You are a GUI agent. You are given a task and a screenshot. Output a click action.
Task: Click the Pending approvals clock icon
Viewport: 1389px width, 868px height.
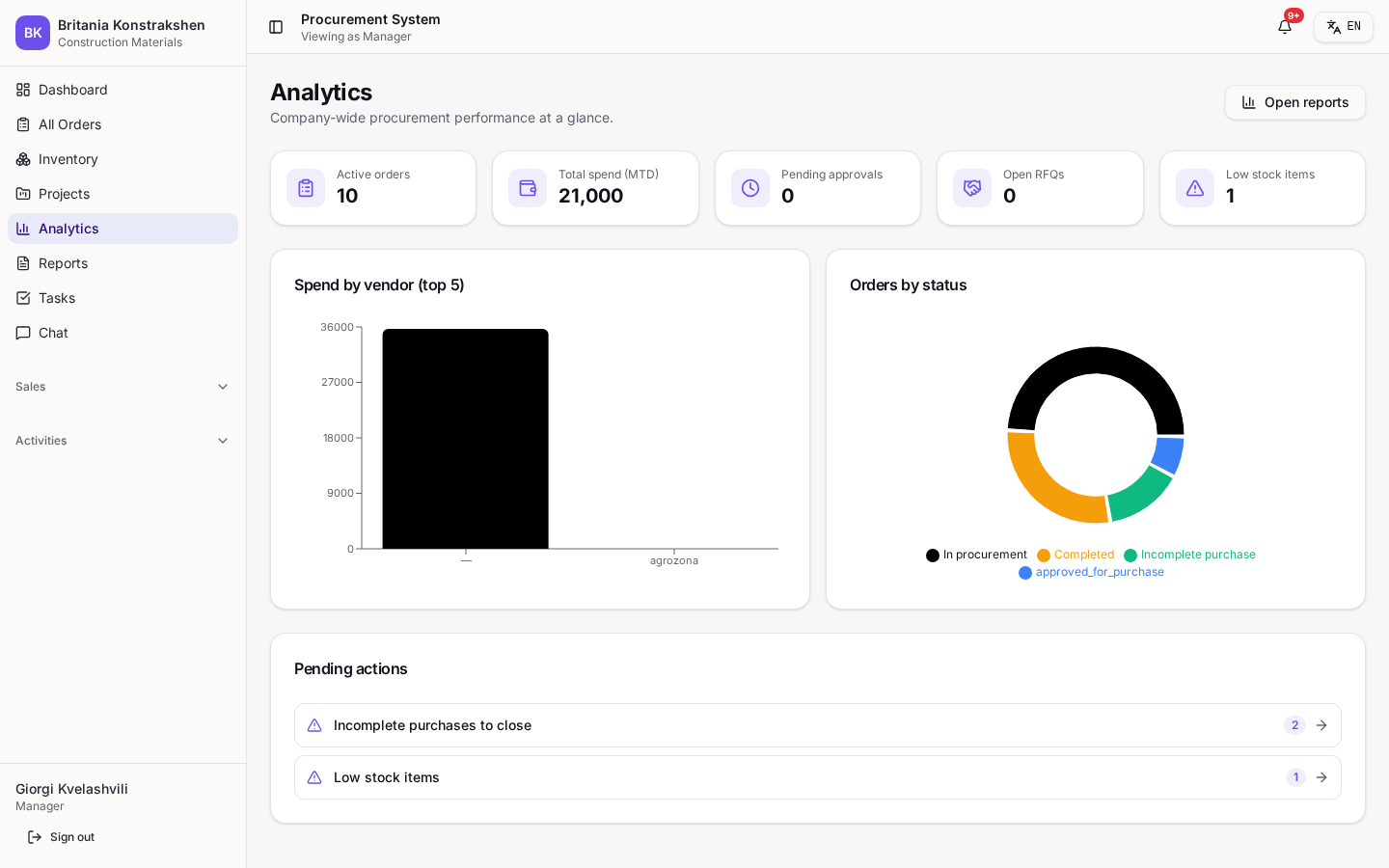(750, 188)
